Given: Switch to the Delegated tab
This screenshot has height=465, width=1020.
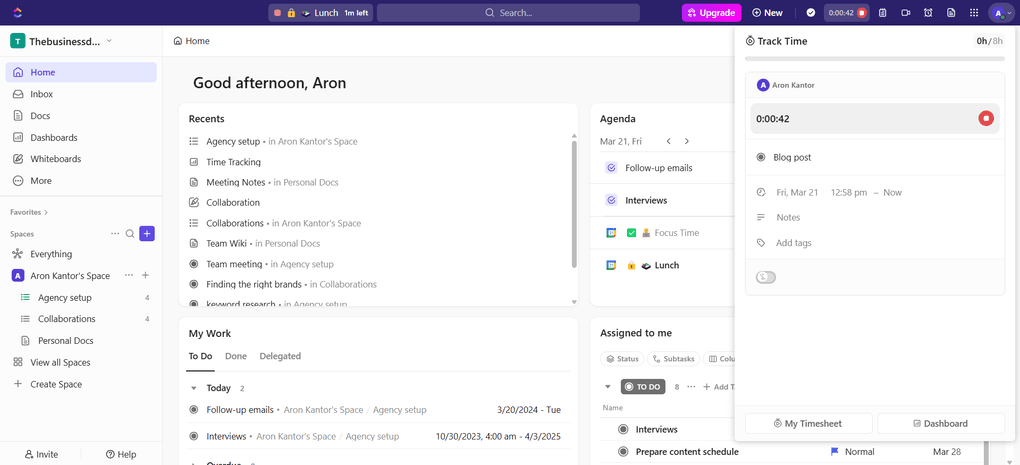Looking at the screenshot, I should click(x=280, y=356).
